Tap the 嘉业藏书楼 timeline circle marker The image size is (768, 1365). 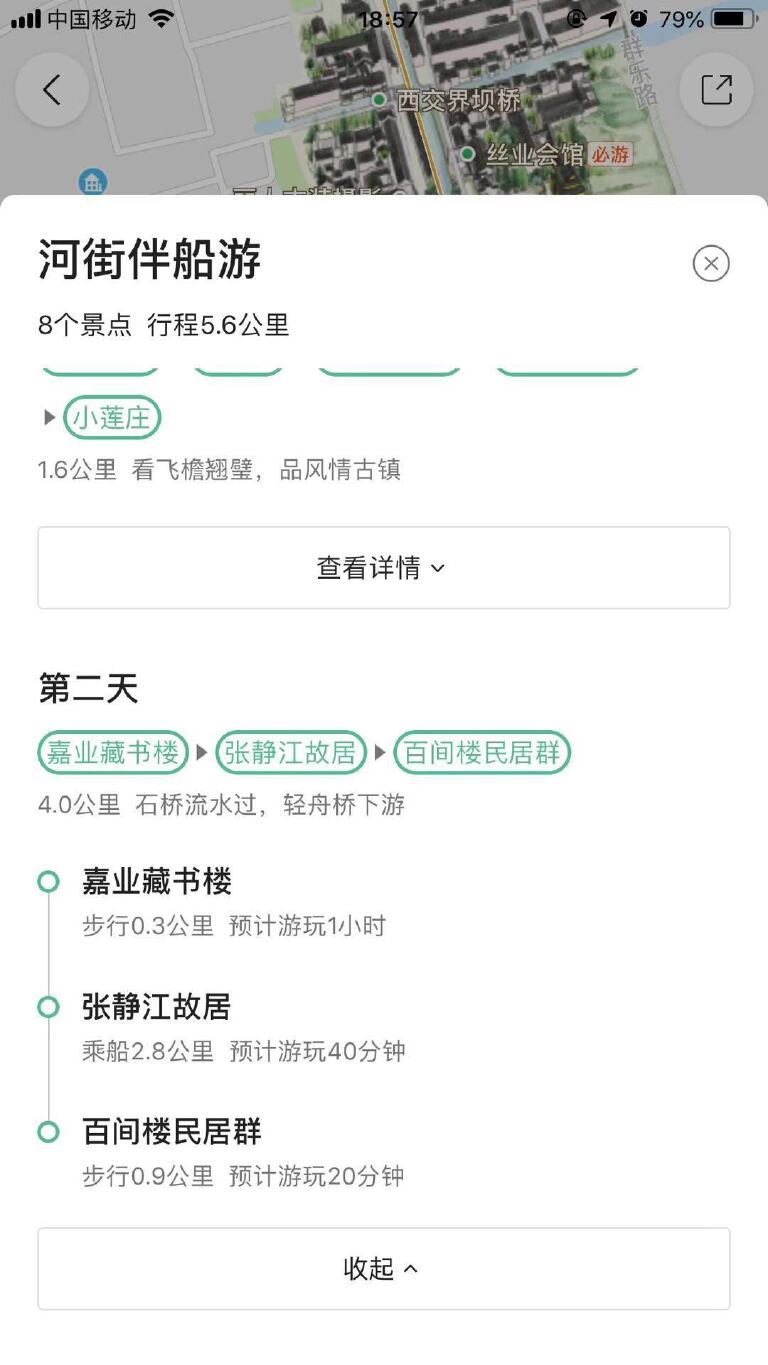point(48,882)
